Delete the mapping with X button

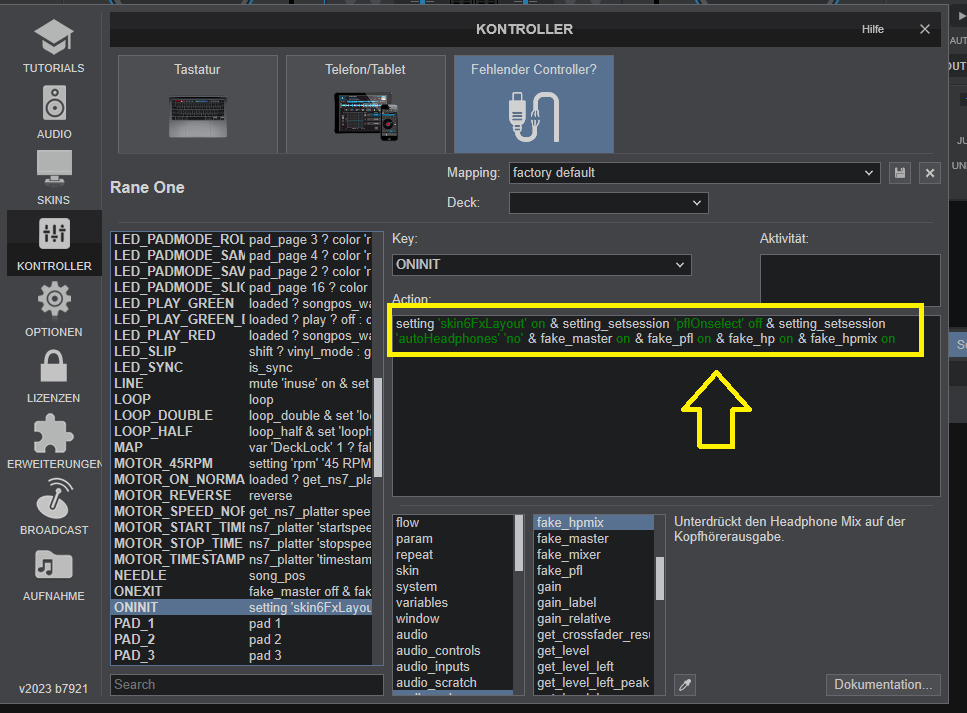click(x=930, y=173)
